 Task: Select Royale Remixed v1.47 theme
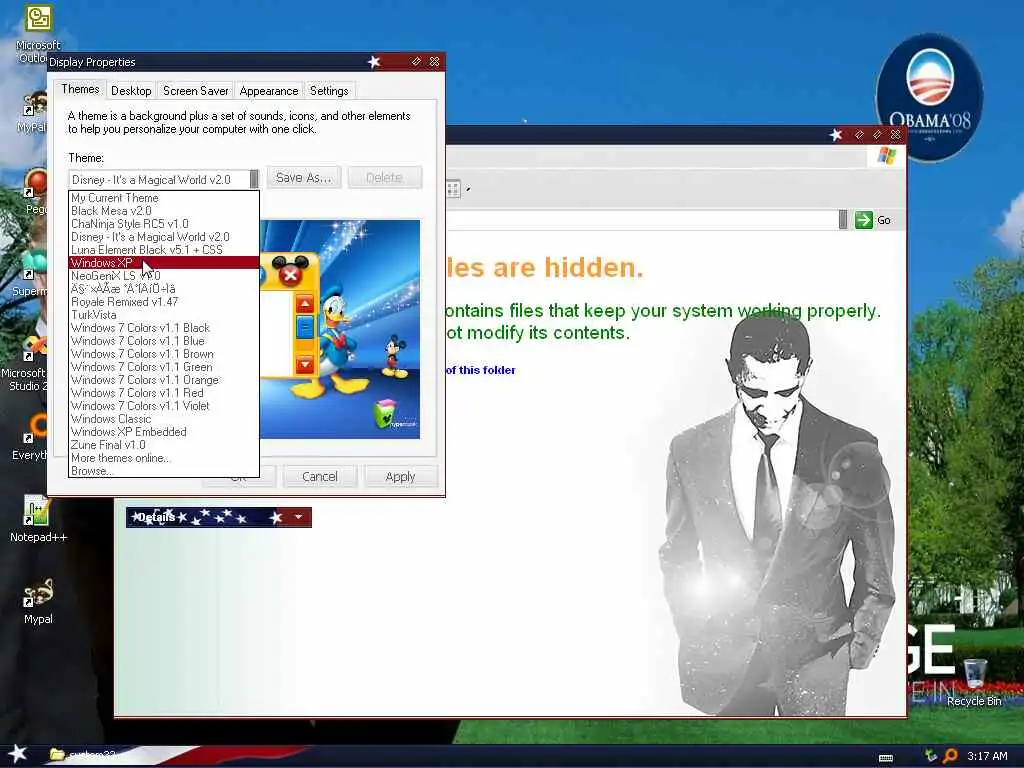[x=164, y=302]
